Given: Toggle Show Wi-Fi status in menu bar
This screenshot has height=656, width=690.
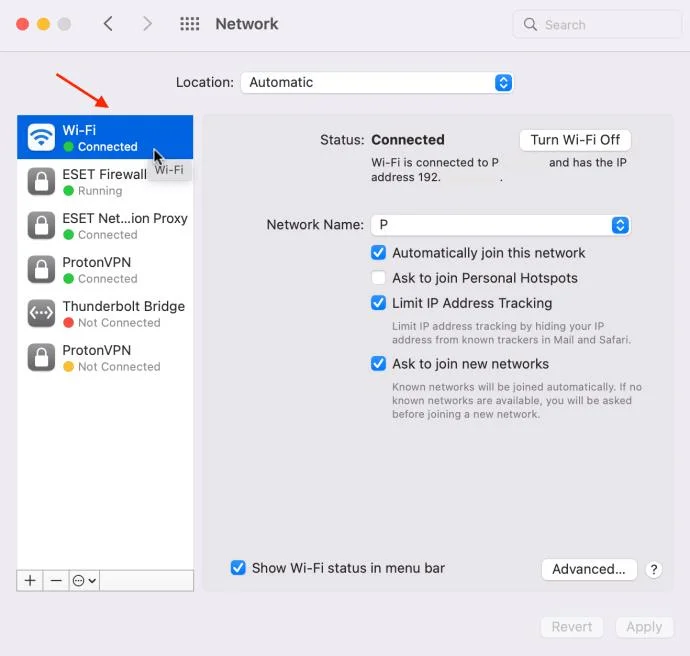Looking at the screenshot, I should click(x=238, y=568).
